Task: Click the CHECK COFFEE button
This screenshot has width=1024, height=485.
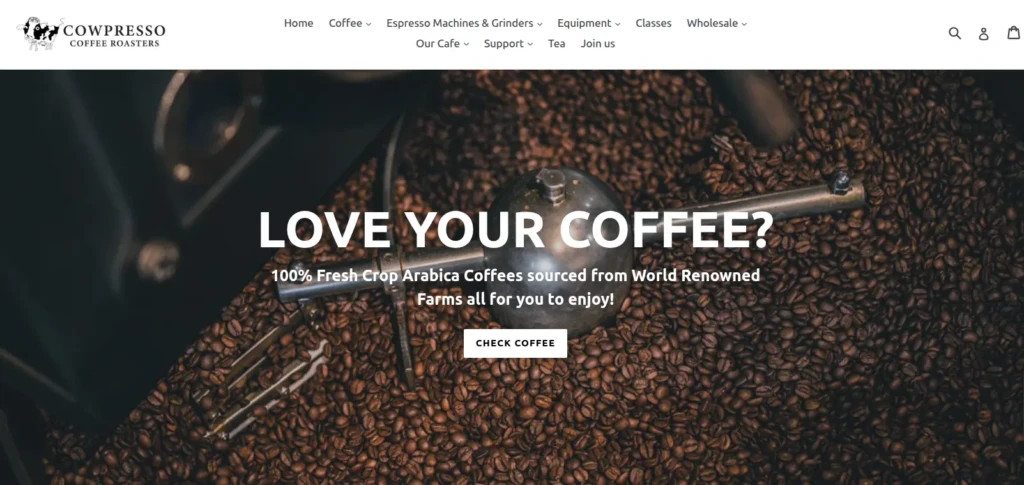Action: click(x=515, y=343)
